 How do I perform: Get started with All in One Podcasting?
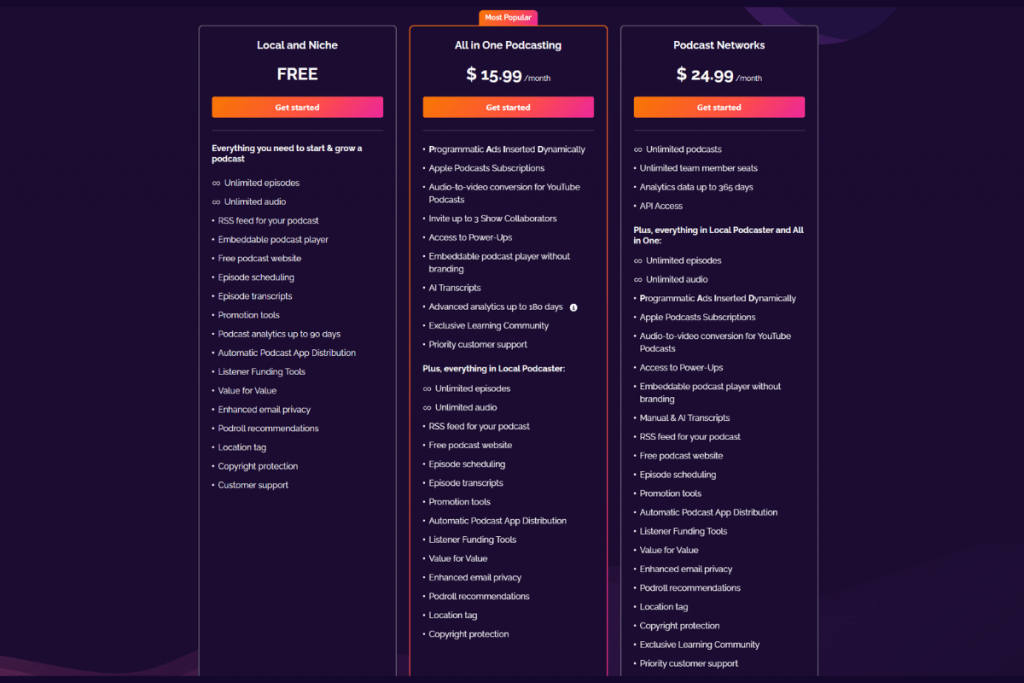pos(508,107)
